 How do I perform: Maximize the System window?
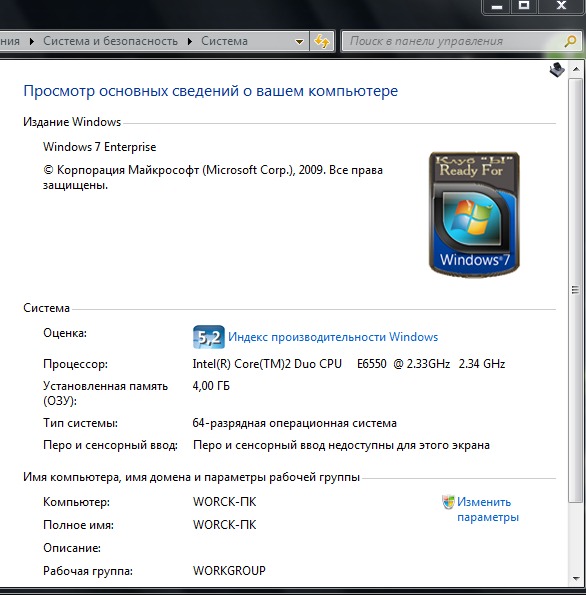(x=524, y=6)
